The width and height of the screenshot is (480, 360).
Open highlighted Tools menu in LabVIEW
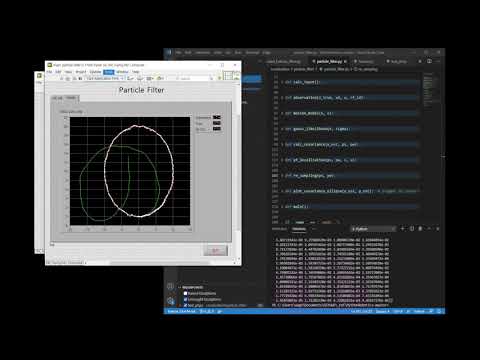109,72
